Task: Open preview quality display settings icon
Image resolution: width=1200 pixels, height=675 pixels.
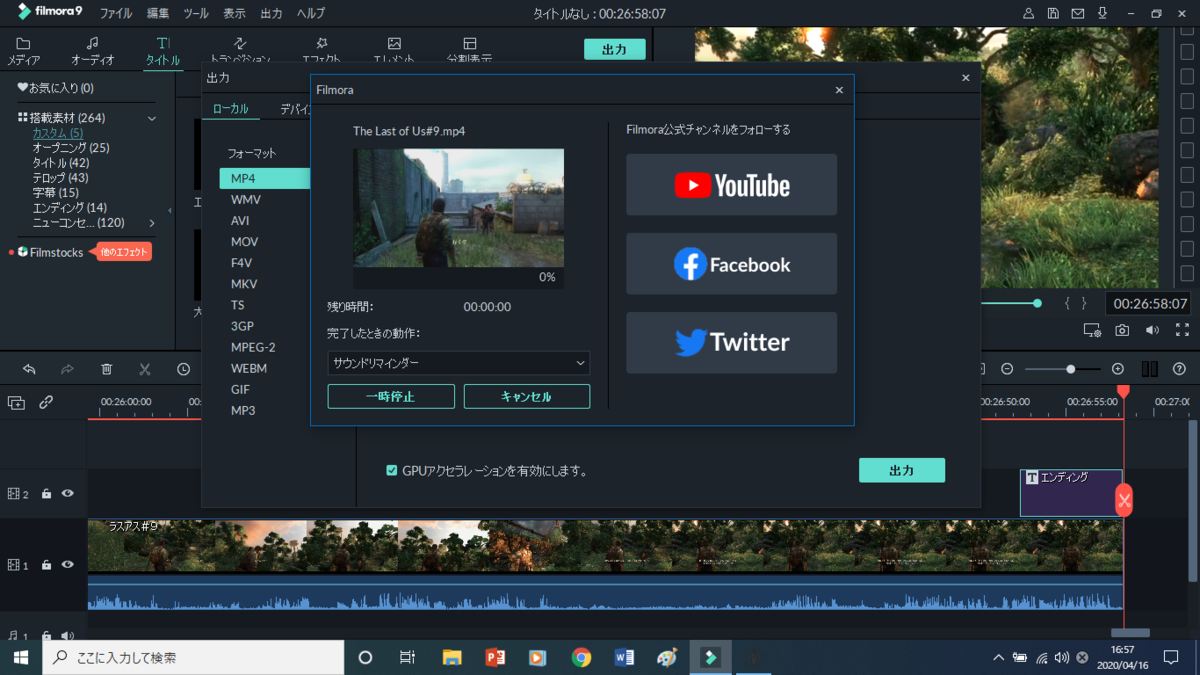Action: pos(1092,330)
